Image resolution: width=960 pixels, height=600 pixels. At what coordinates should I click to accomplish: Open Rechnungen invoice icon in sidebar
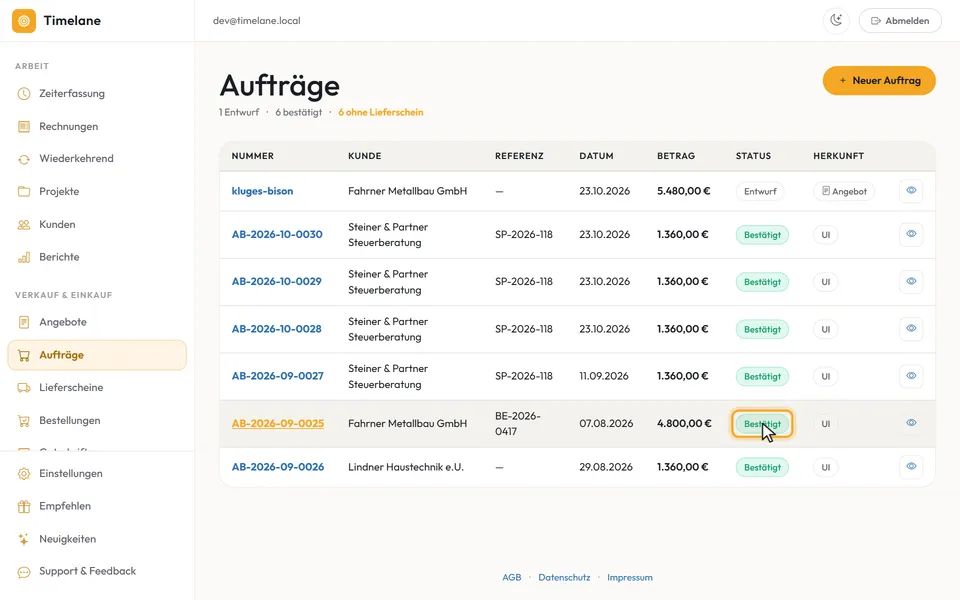(x=24, y=127)
